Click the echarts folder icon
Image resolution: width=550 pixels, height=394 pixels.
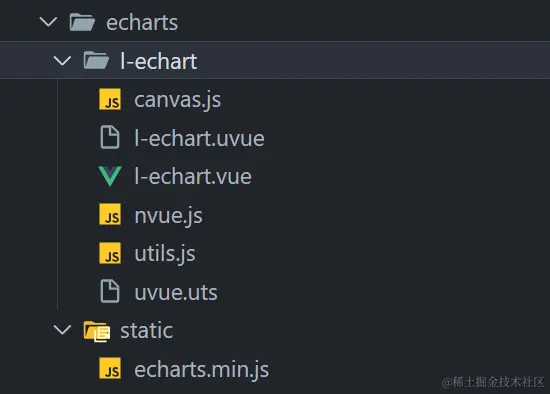(82, 22)
